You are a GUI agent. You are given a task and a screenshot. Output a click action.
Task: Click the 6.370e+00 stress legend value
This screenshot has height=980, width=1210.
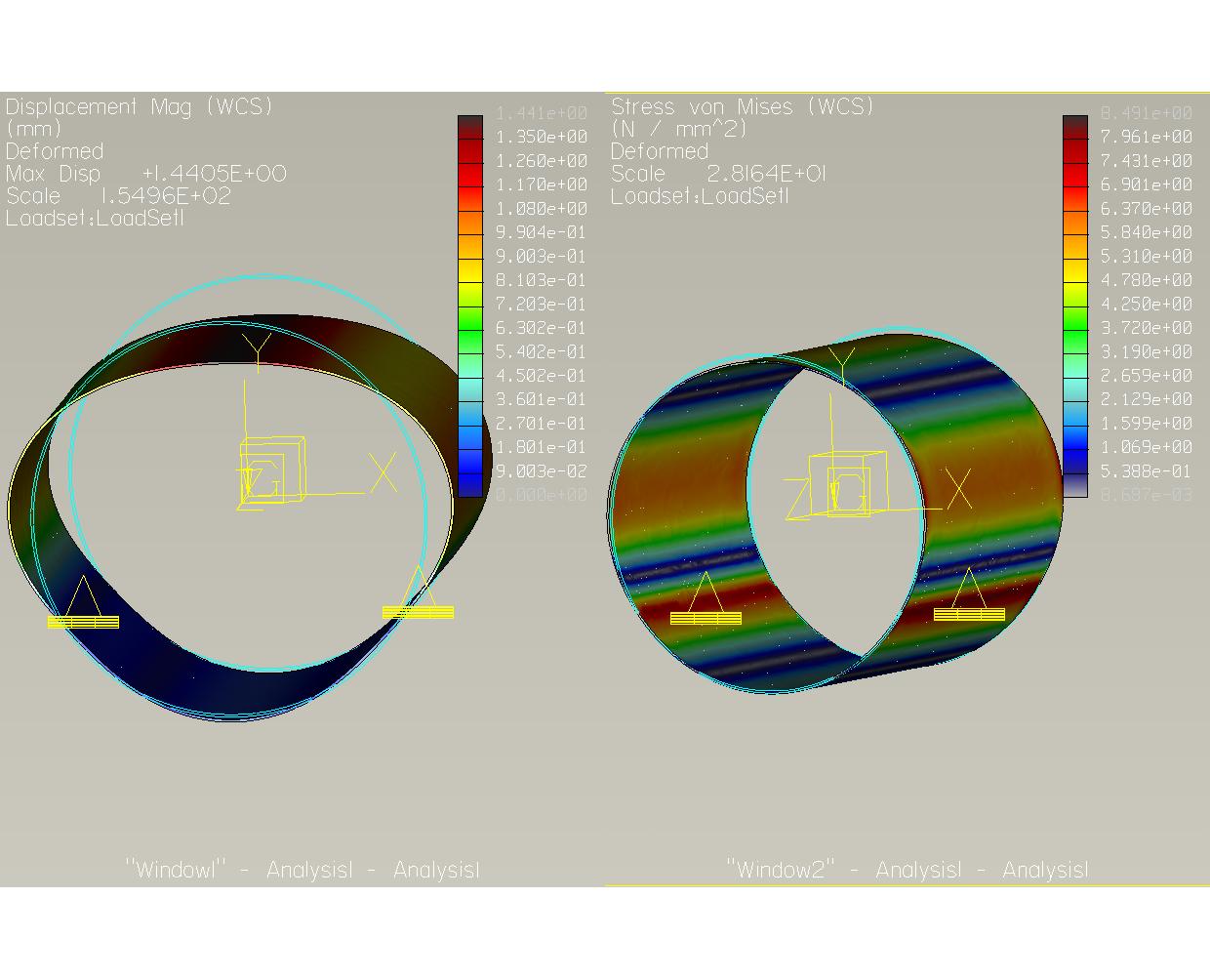point(1147,209)
